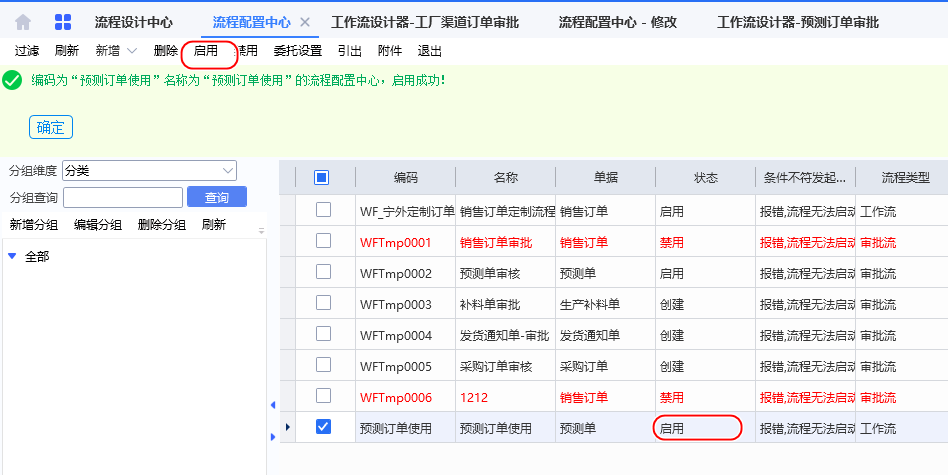Open the app grid menu icon
This screenshot has height=475, width=948.
62,22
